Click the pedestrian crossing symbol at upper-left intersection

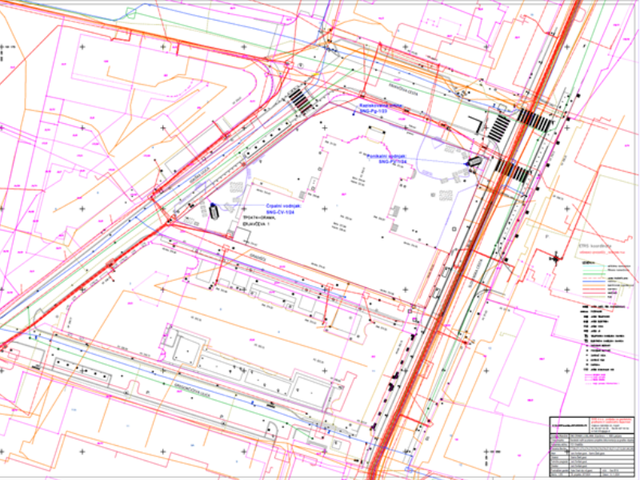pyautogui.click(x=299, y=100)
